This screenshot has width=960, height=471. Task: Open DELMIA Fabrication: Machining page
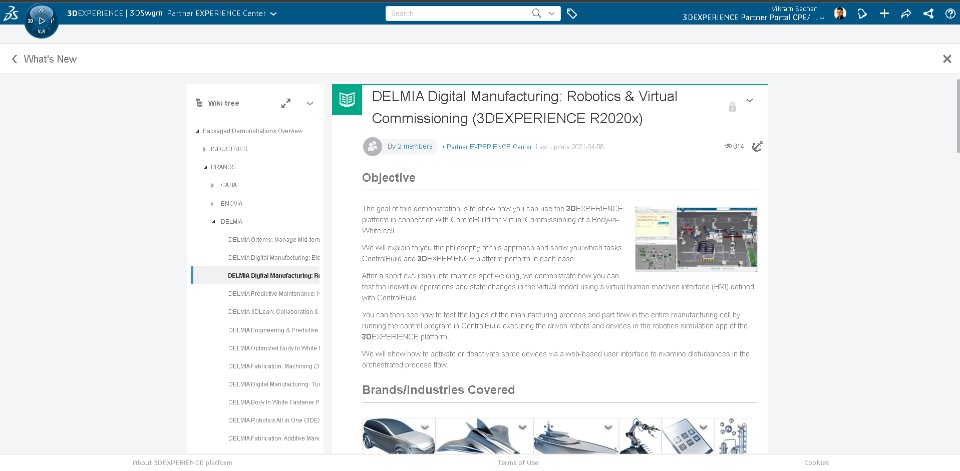tap(274, 366)
